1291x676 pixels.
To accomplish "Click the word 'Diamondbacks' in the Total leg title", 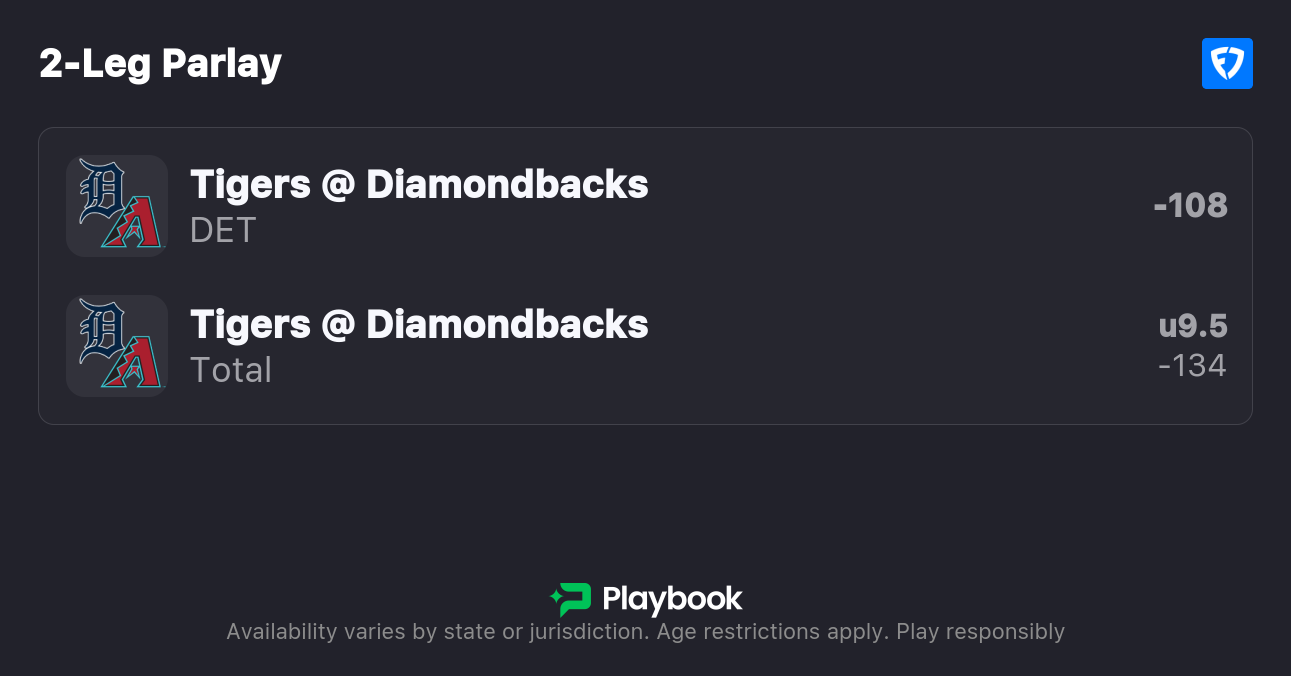I will 507,324.
